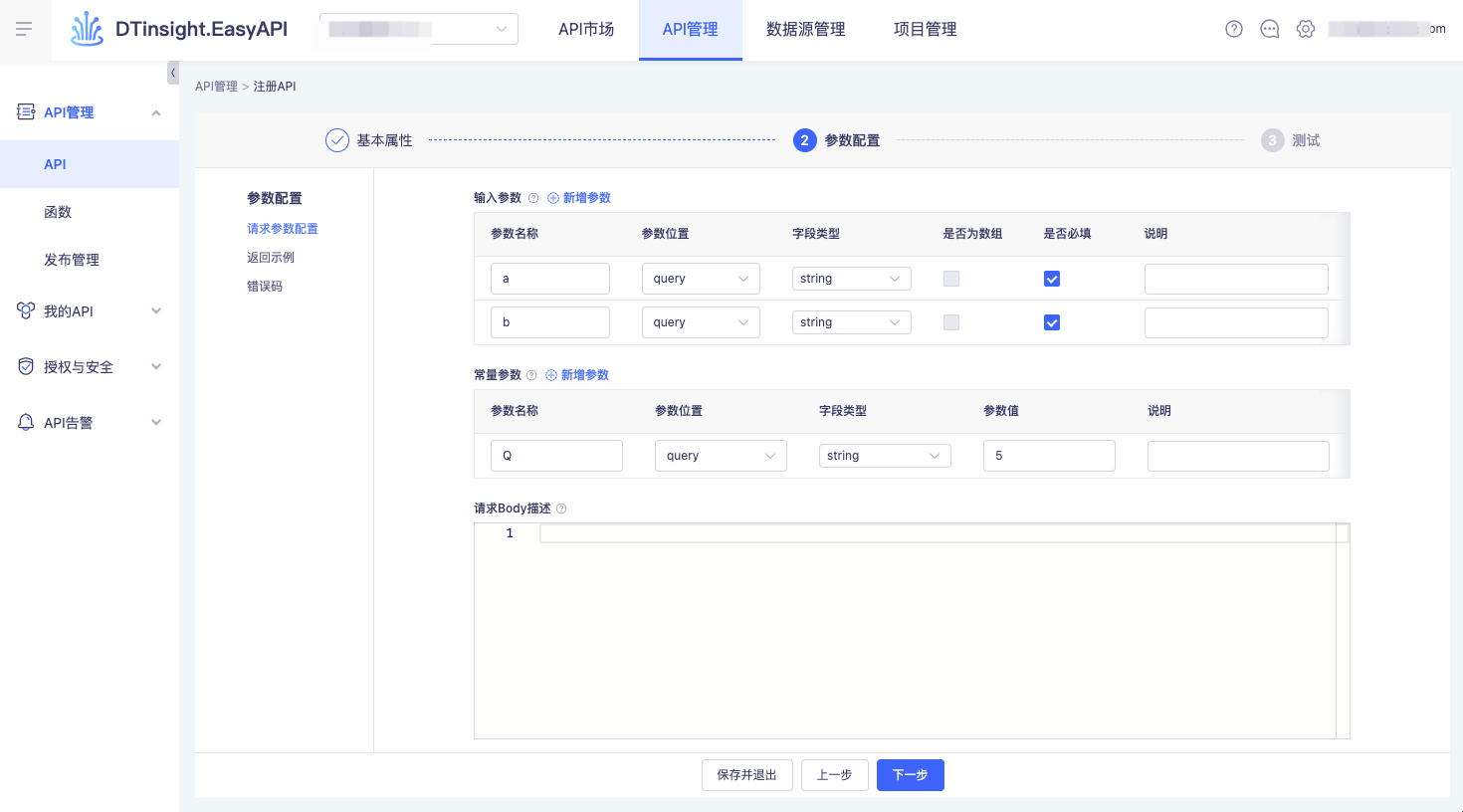Click 说明 field for parameter b
Screen dimensions: 1463x812
tap(1236, 322)
